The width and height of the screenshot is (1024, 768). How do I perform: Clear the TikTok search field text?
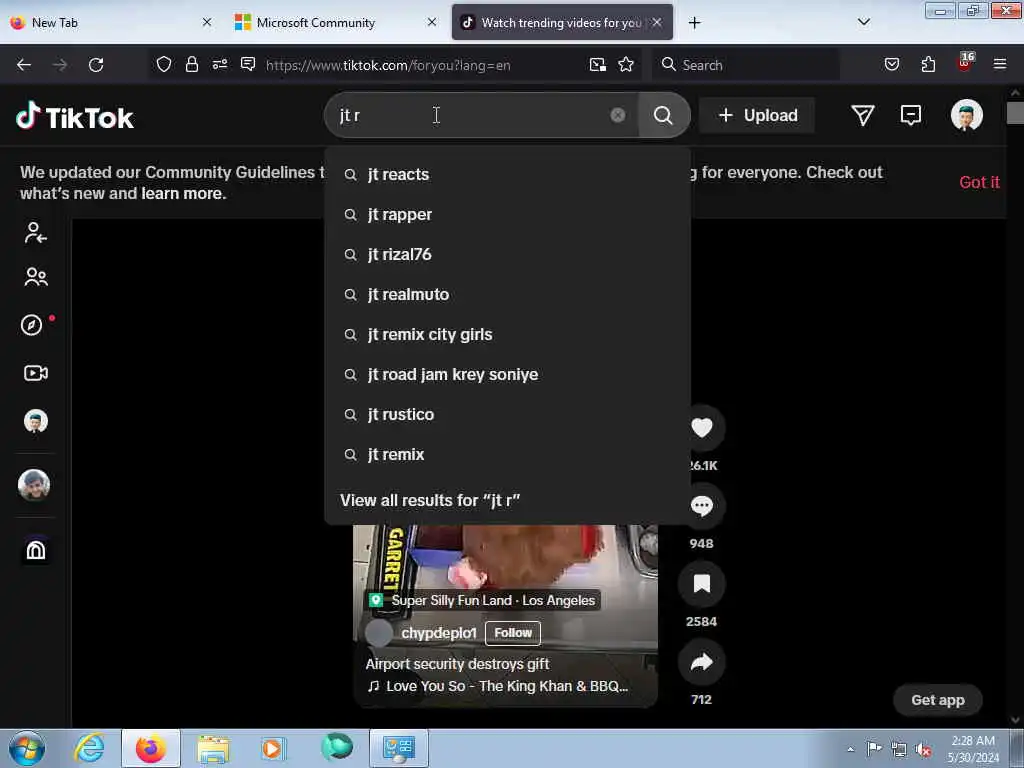pyautogui.click(x=617, y=116)
